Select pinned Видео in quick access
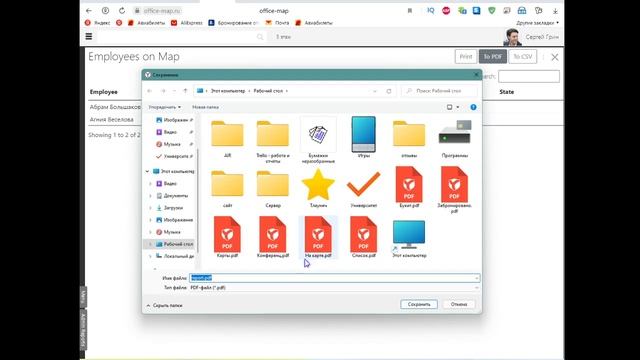The width and height of the screenshot is (640, 360). [174, 132]
